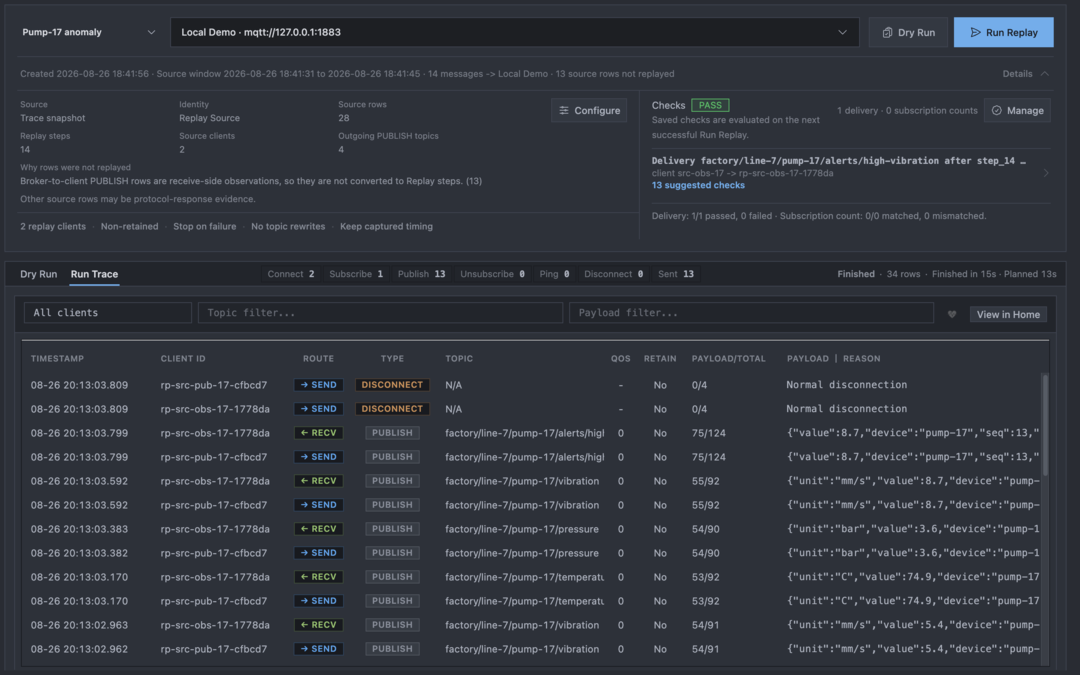The image size is (1080, 675).
Task: Toggle the Ping 0 filter chip
Action: [554, 274]
